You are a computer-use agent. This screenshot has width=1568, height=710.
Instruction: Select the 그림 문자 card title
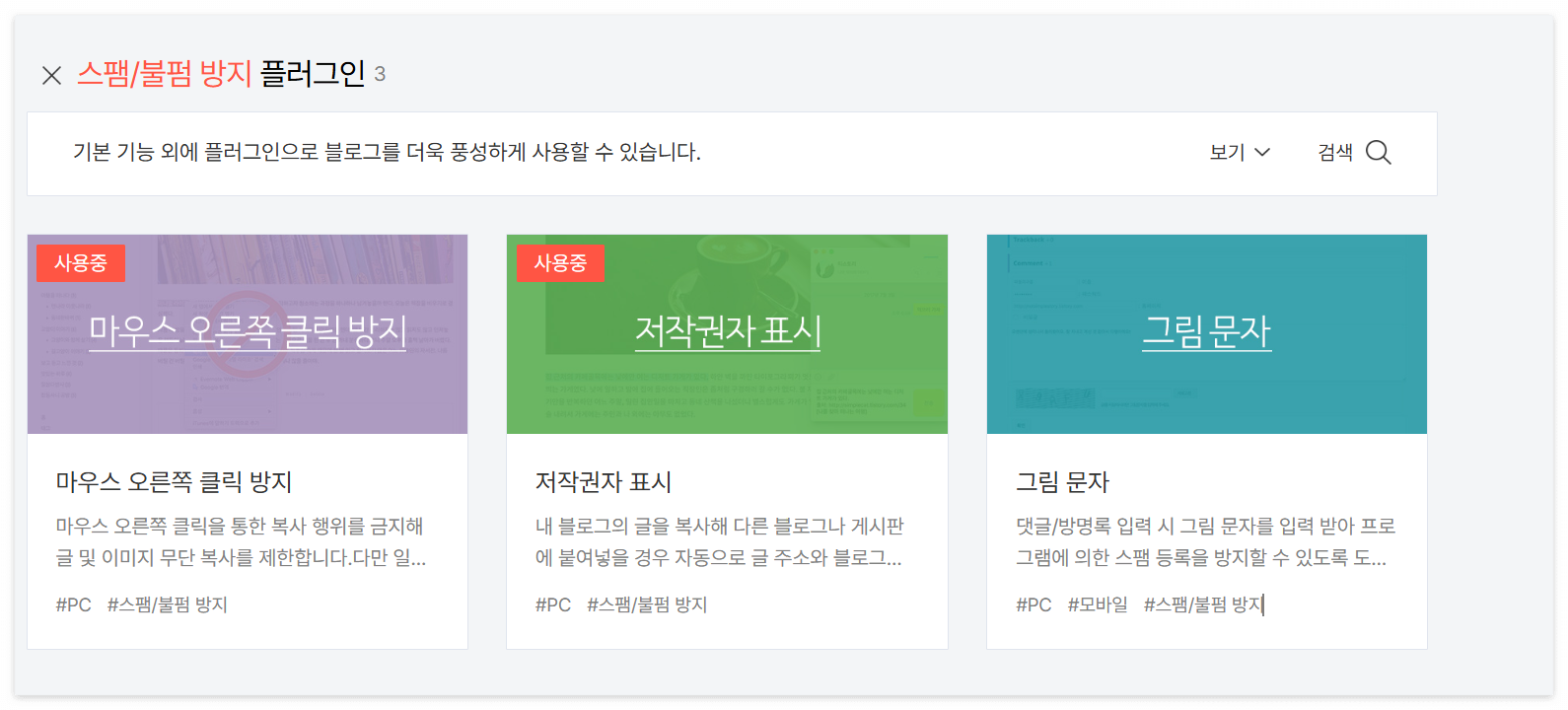(x=1062, y=482)
